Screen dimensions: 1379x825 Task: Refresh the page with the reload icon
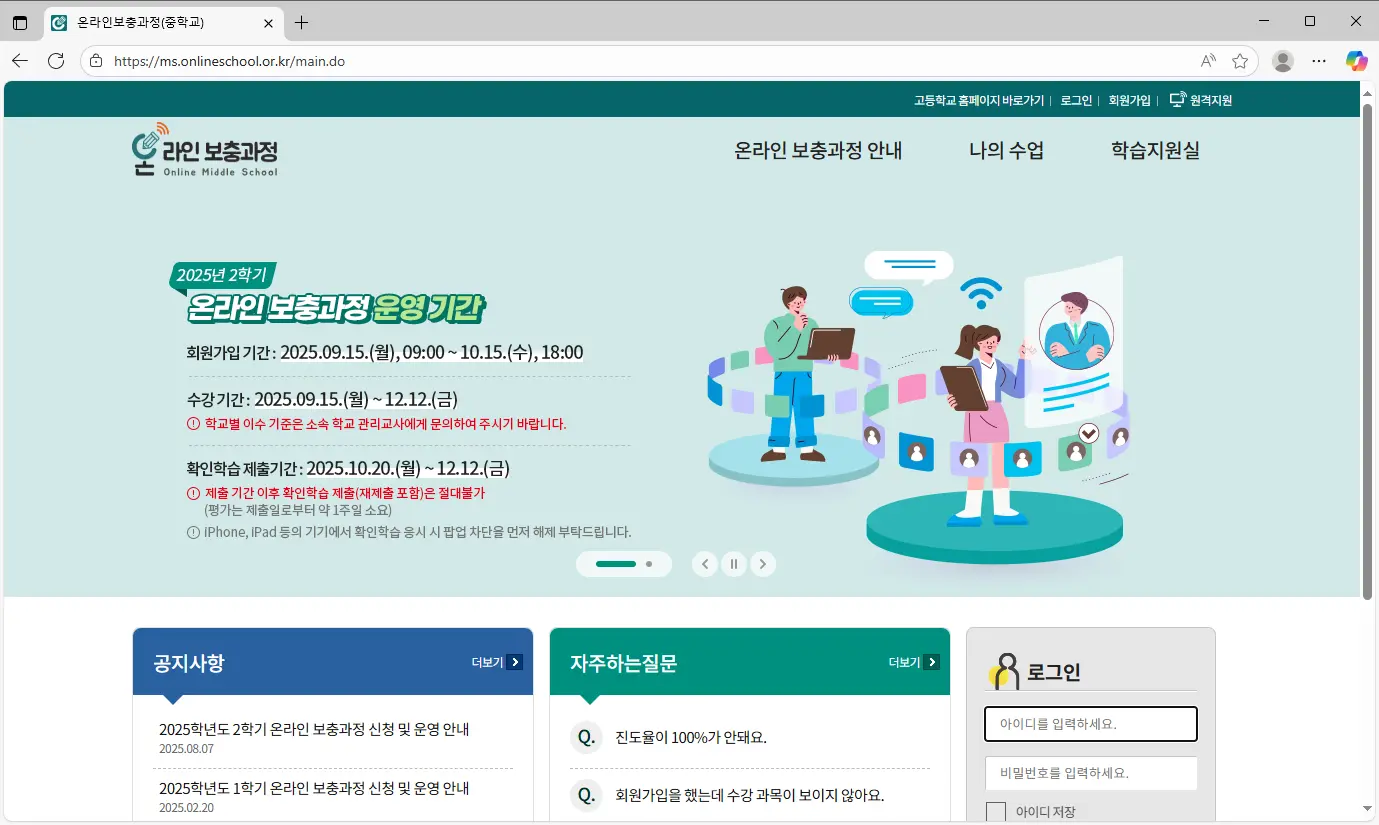click(56, 61)
